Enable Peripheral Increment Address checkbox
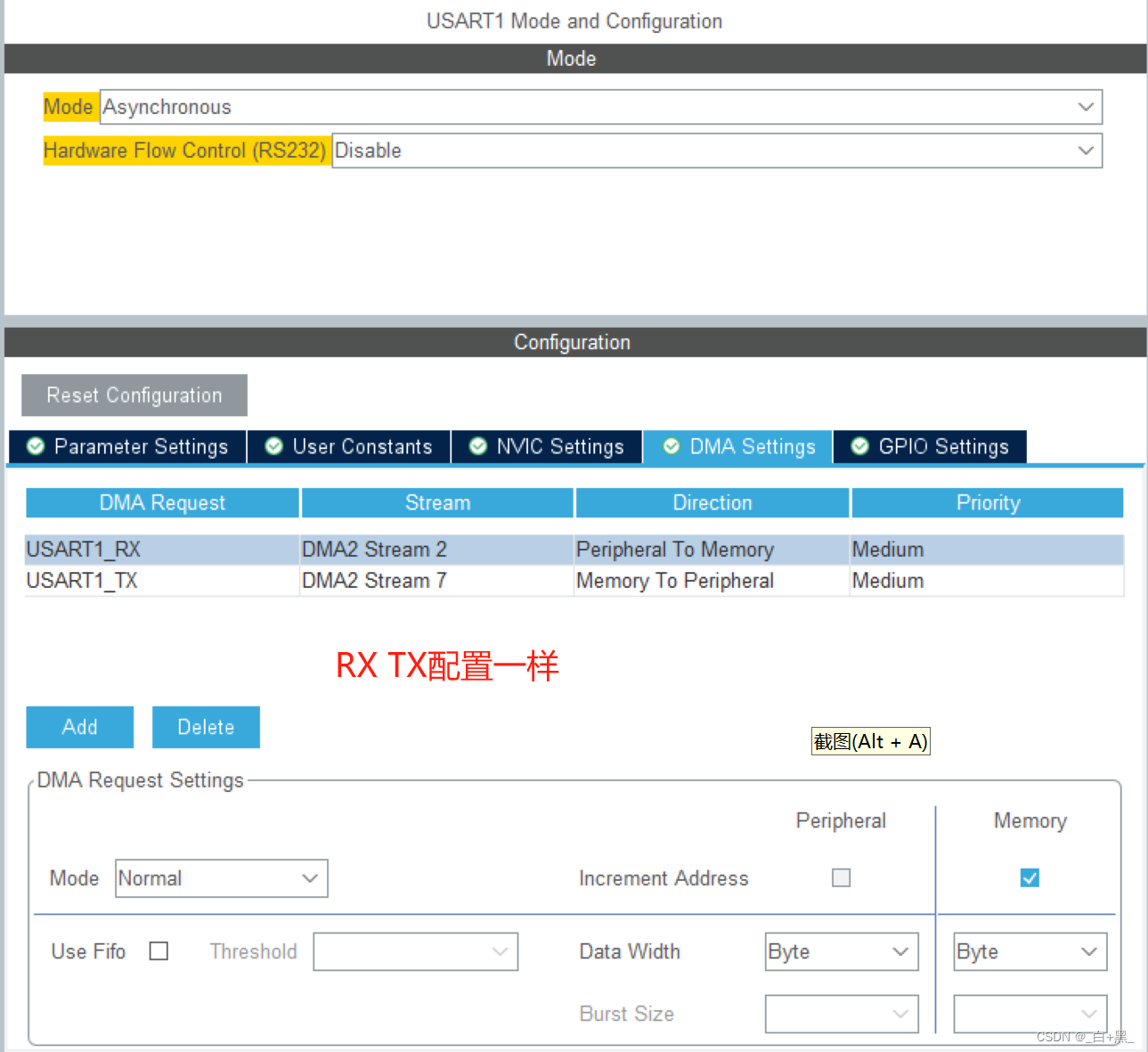 (x=841, y=877)
